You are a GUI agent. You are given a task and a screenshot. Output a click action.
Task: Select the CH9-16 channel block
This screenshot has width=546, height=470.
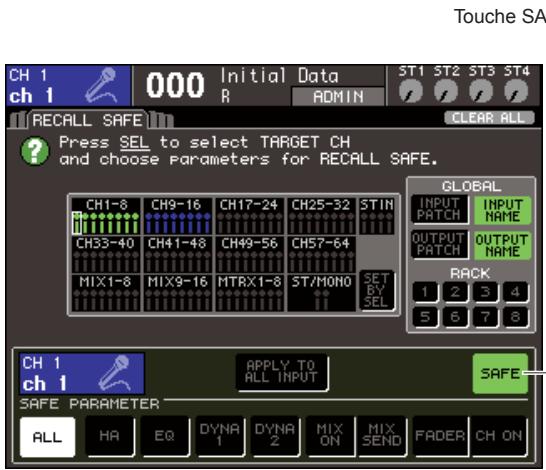tap(178, 216)
